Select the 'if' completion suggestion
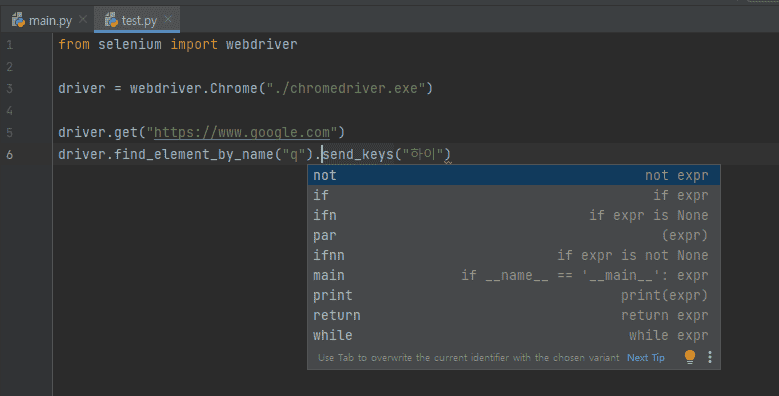The height and width of the screenshot is (396, 779). click(x=514, y=195)
